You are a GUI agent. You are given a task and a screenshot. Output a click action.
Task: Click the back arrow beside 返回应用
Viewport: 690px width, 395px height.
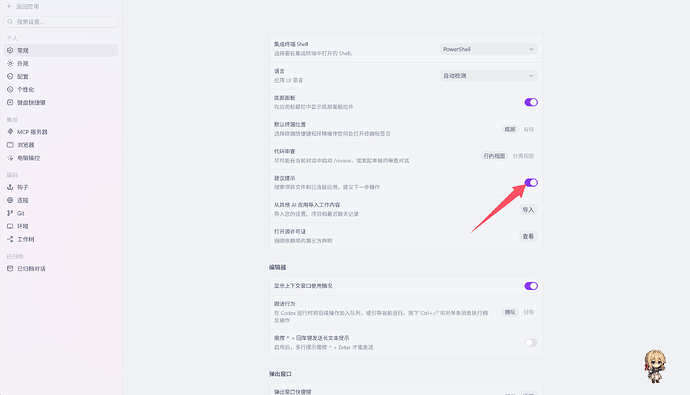(x=10, y=7)
